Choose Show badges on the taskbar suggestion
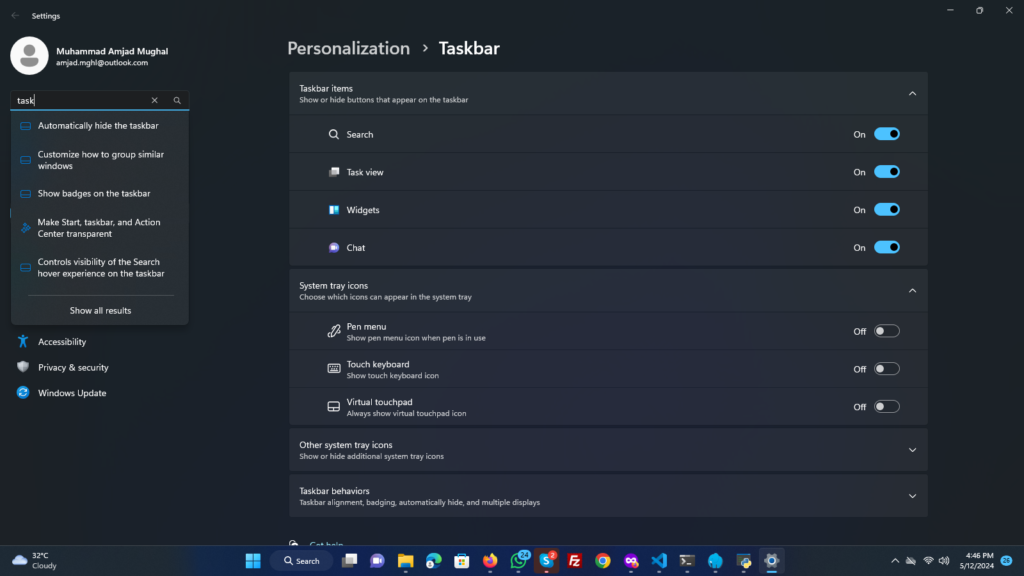Image resolution: width=1024 pixels, height=576 pixels. point(94,193)
